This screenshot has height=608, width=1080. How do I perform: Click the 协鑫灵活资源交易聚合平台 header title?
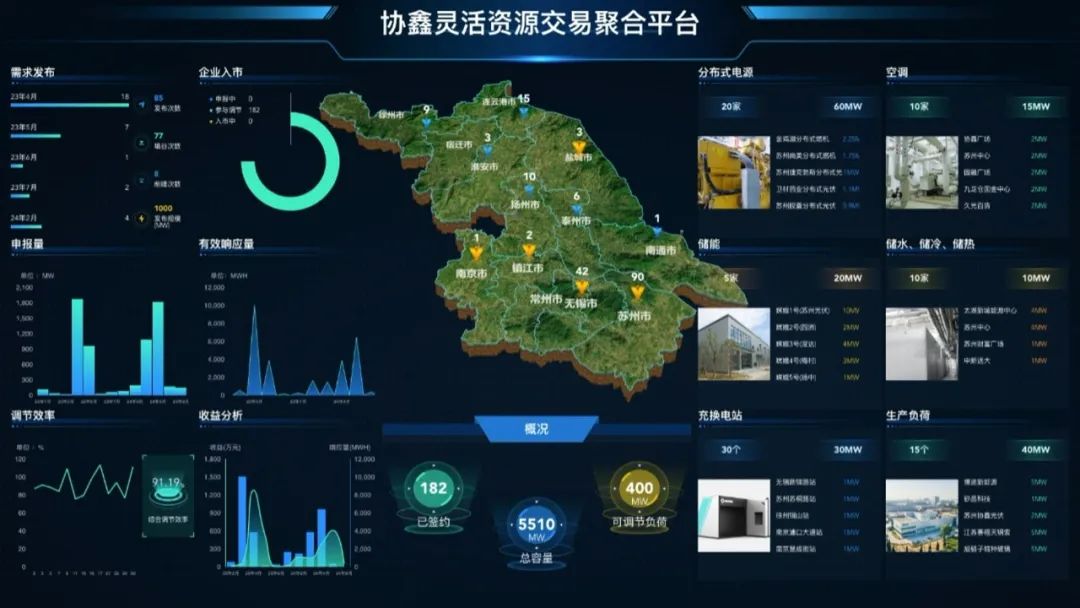tap(539, 23)
